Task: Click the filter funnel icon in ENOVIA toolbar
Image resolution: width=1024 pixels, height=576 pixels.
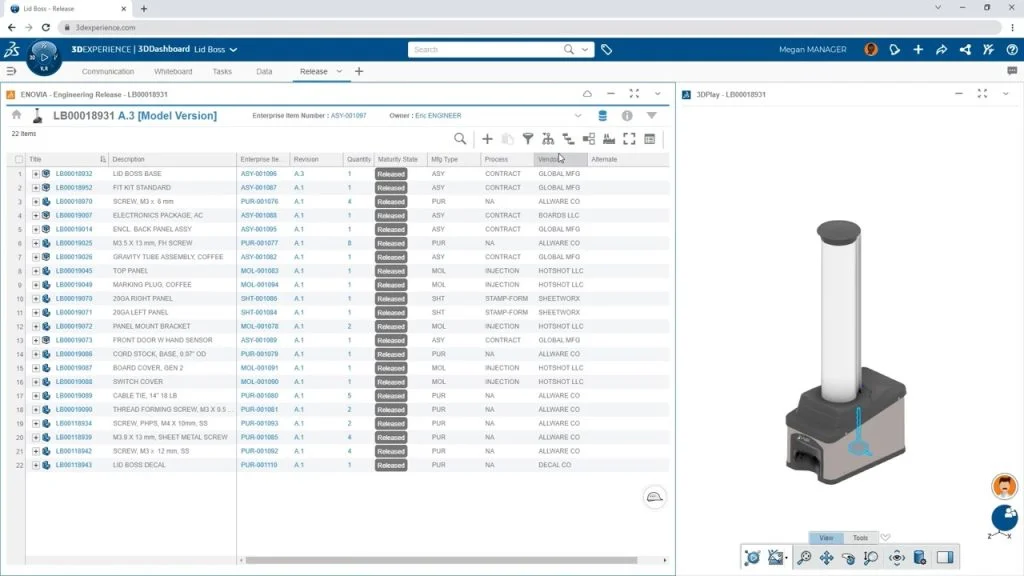Action: click(x=528, y=139)
